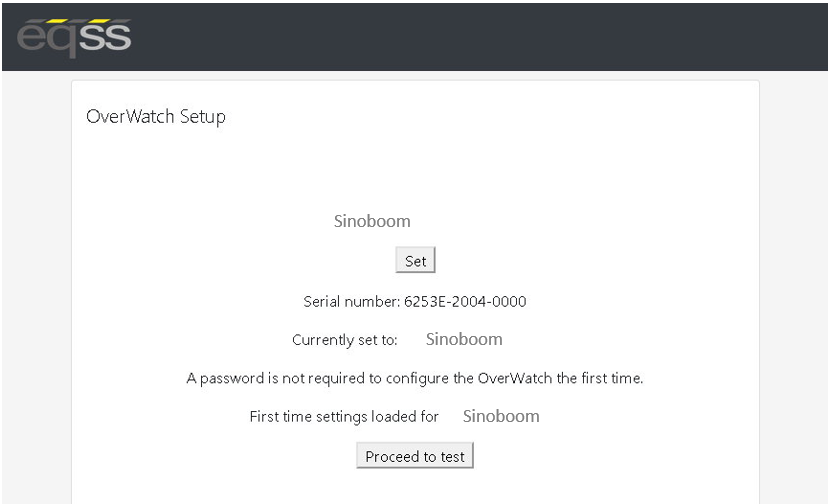Click the Proceed to test button
Screen dimensions: 831x504
pyautogui.click(x=415, y=456)
